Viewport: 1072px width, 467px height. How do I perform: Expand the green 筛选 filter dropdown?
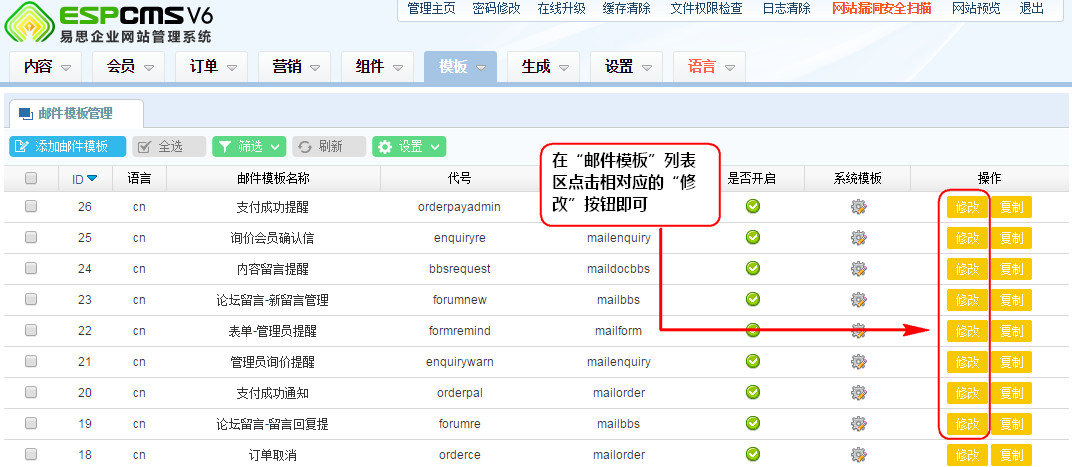250,146
